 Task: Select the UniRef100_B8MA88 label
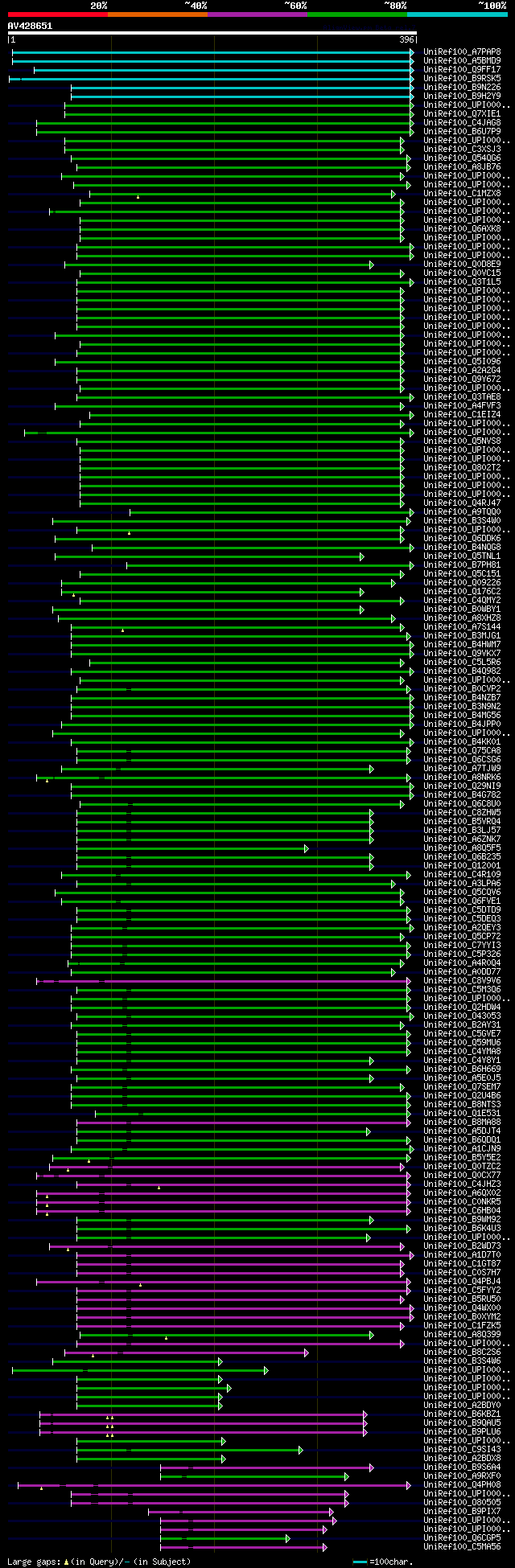[x=462, y=1123]
